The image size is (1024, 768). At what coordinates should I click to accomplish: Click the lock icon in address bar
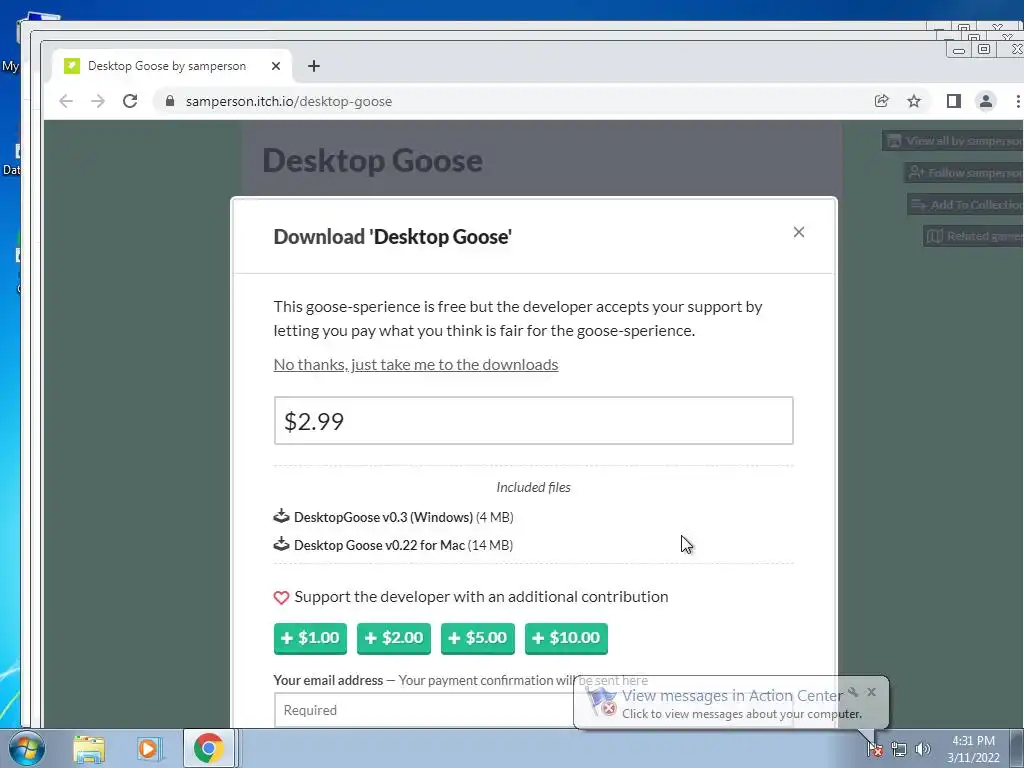pyautogui.click(x=170, y=101)
